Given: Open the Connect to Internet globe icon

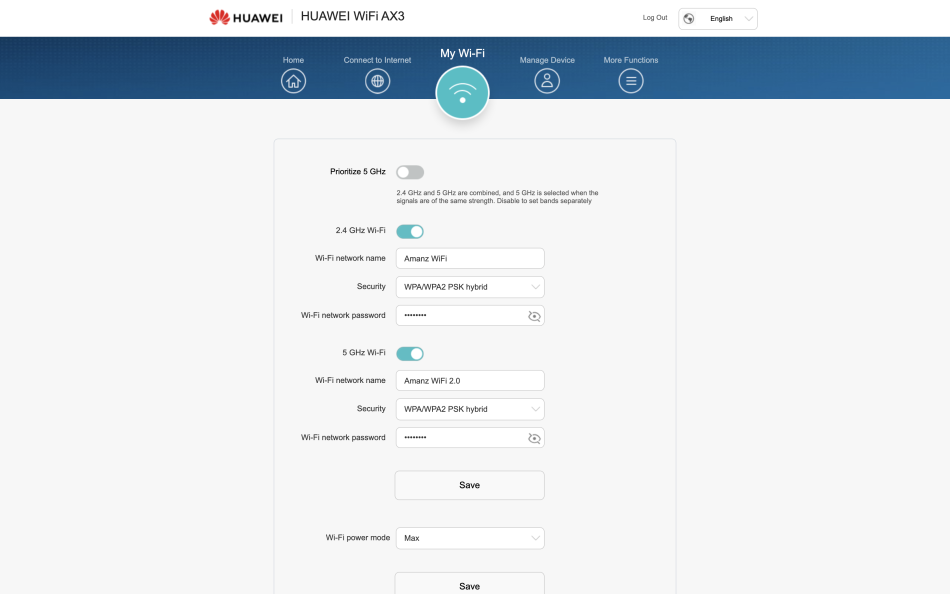Looking at the screenshot, I should point(377,81).
